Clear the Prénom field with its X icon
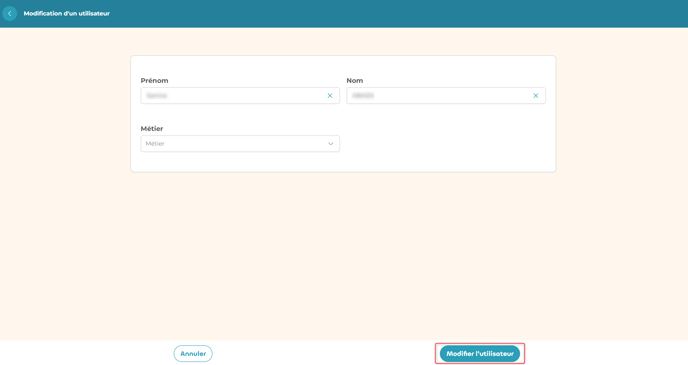688x365 pixels. (330, 96)
